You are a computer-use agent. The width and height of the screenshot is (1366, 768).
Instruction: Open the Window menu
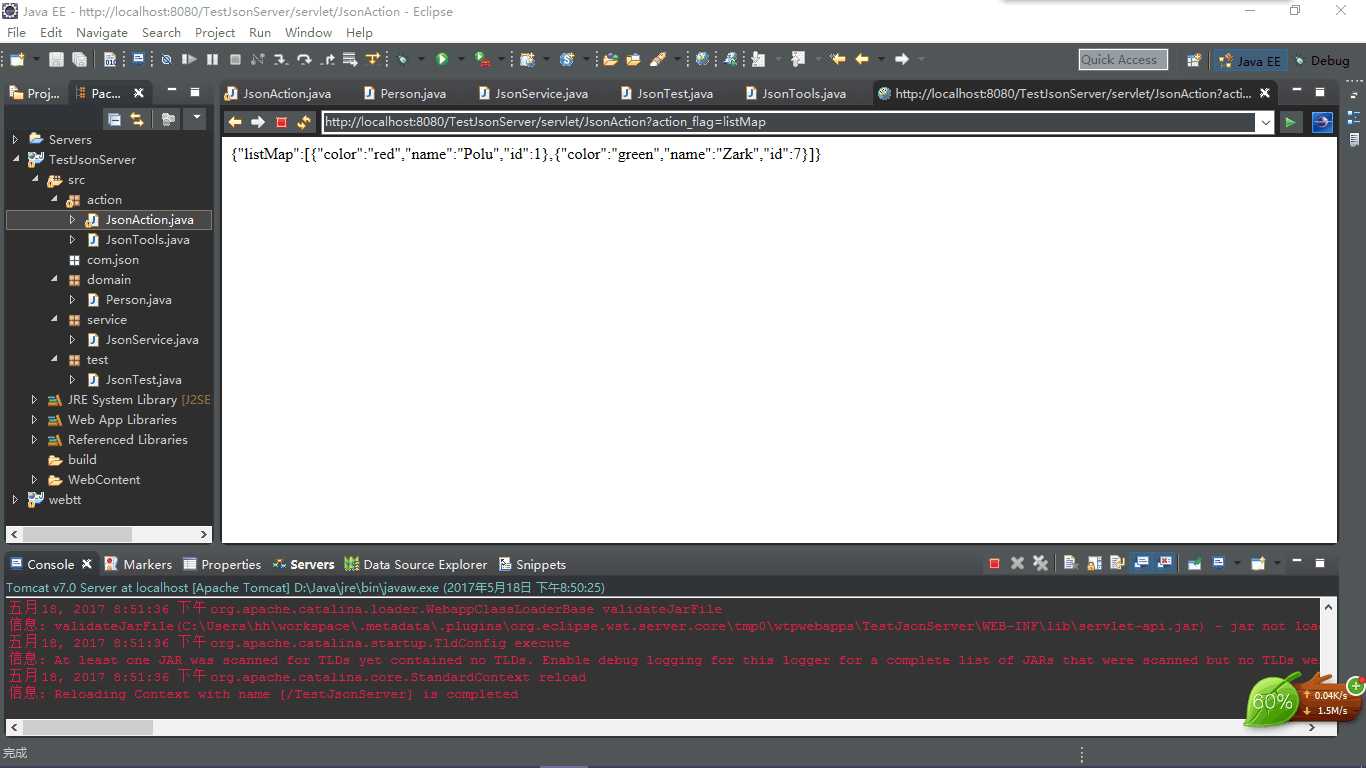[308, 33]
